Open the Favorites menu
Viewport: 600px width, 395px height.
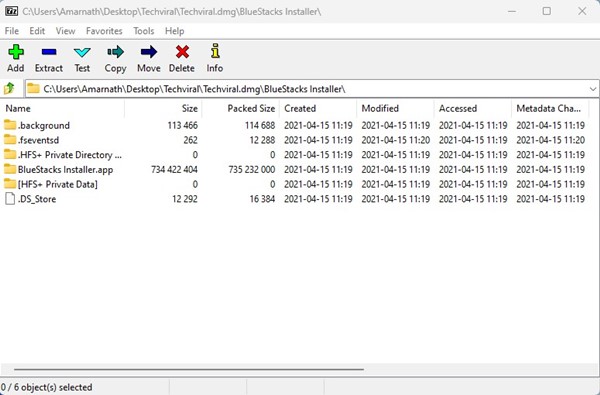(104, 31)
